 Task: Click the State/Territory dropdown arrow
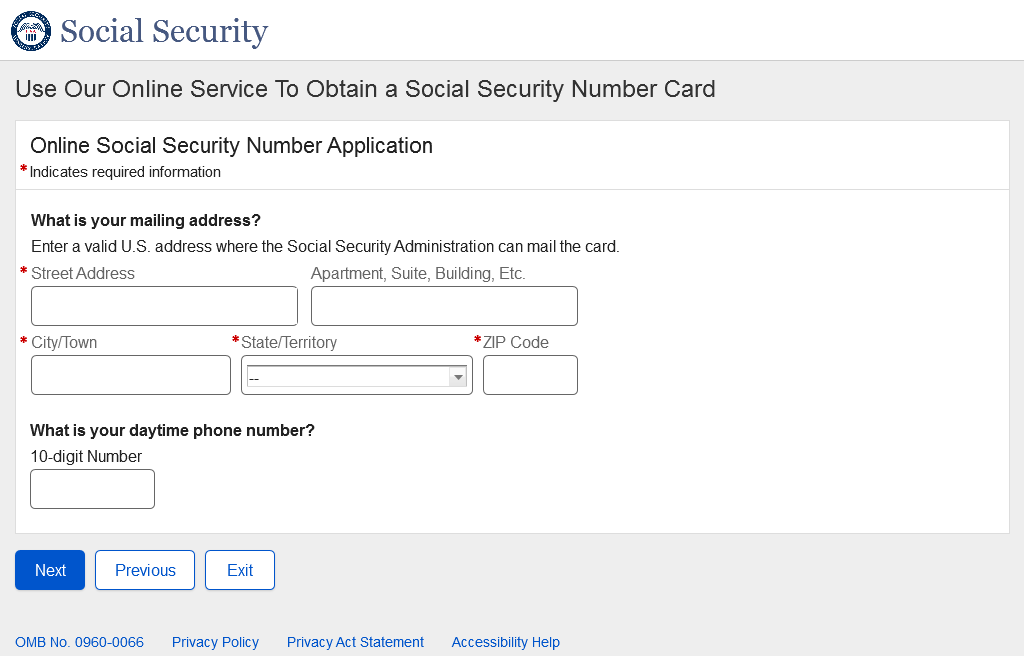click(458, 376)
